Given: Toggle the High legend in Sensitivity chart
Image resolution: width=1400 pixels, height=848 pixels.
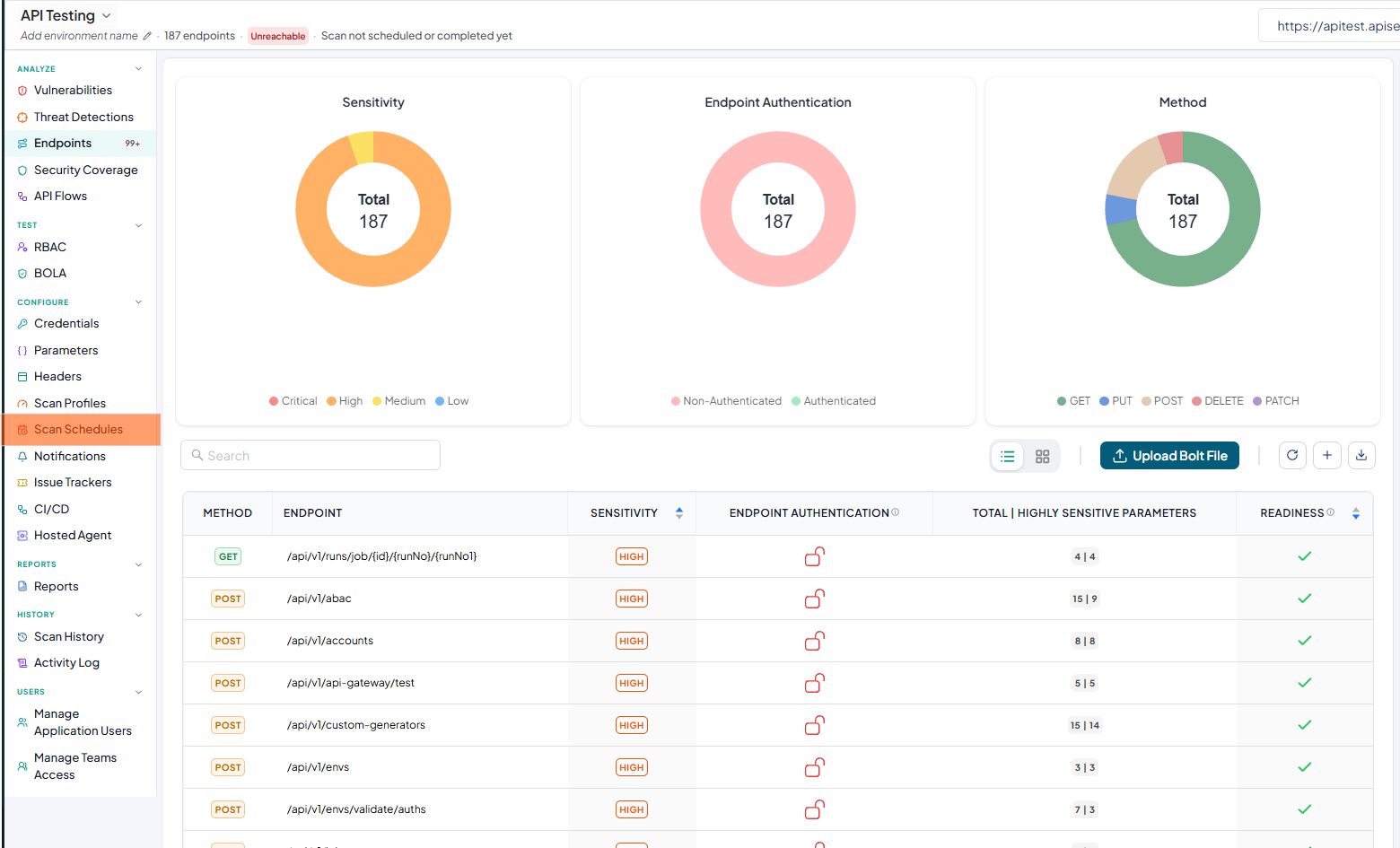Looking at the screenshot, I should point(345,401).
